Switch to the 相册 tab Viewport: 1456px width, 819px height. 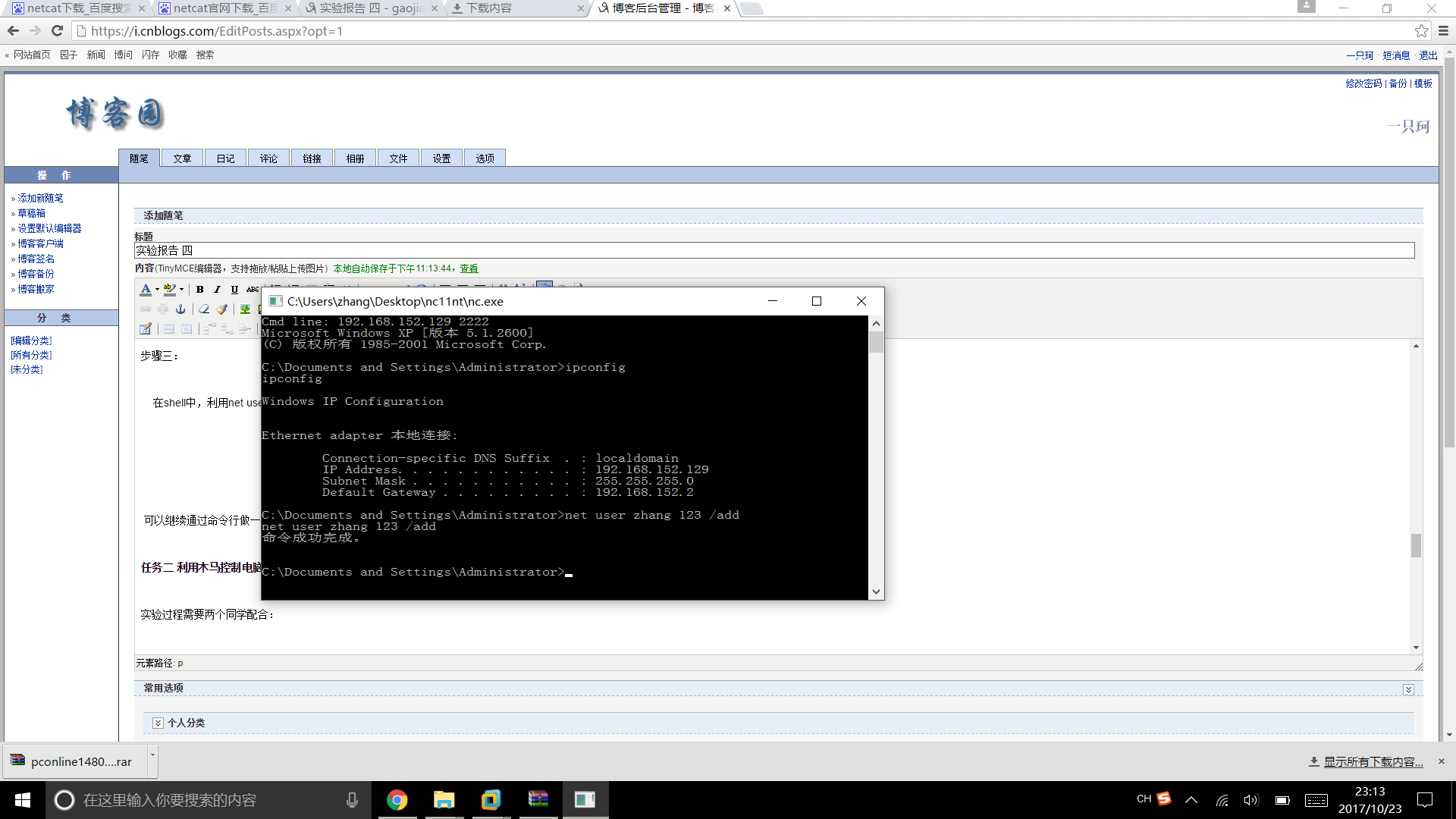coord(355,158)
